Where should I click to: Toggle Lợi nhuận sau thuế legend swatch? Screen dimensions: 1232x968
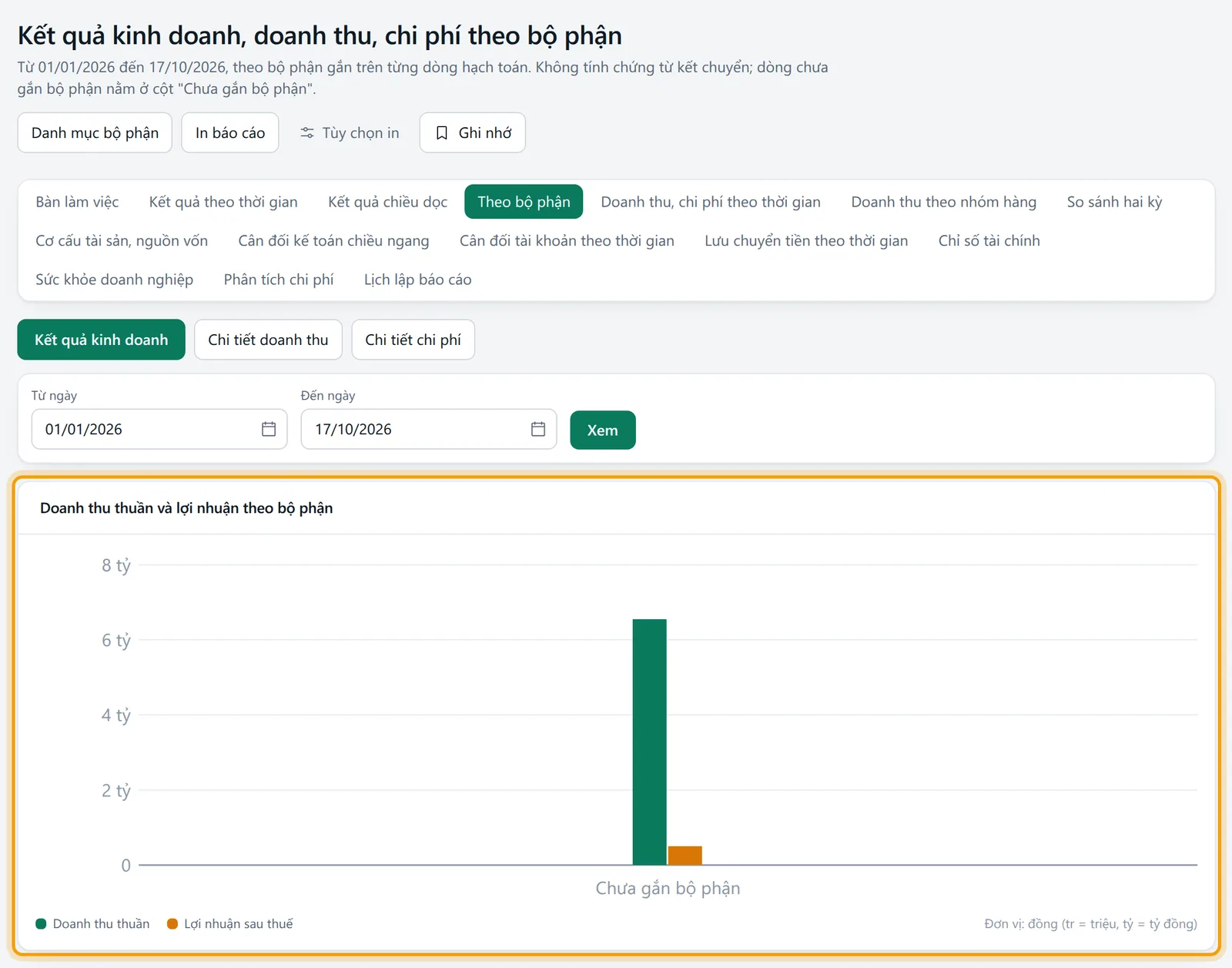(x=172, y=923)
